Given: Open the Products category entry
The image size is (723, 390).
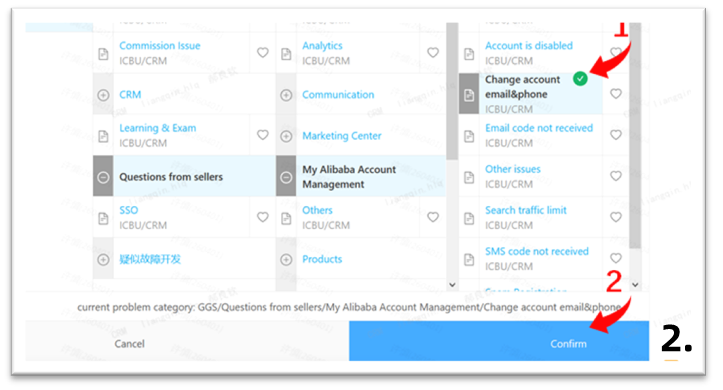Looking at the screenshot, I should coord(322,259).
